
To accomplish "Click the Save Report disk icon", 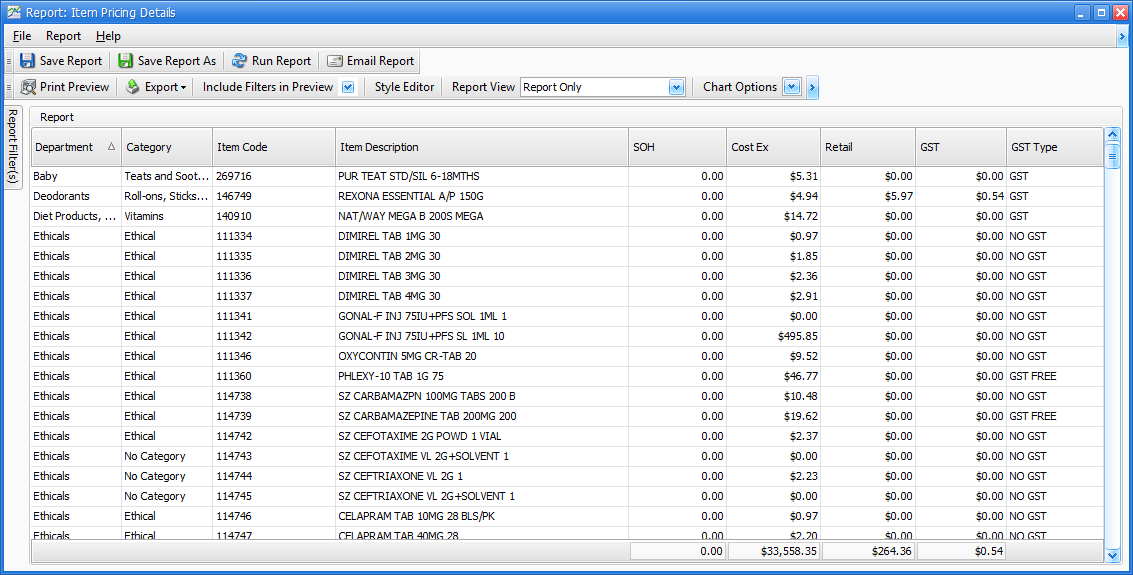I will point(28,61).
